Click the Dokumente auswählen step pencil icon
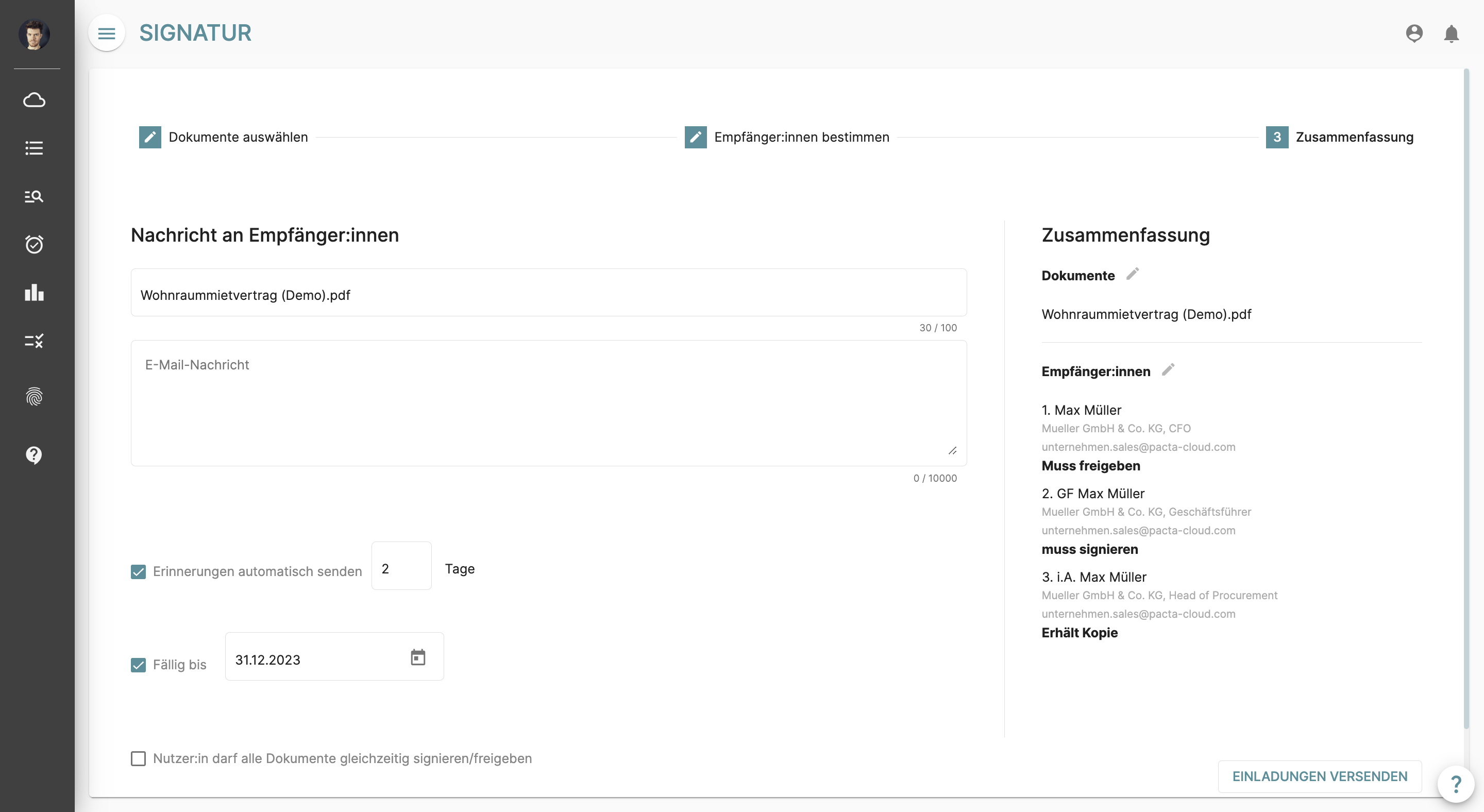 pyautogui.click(x=150, y=137)
